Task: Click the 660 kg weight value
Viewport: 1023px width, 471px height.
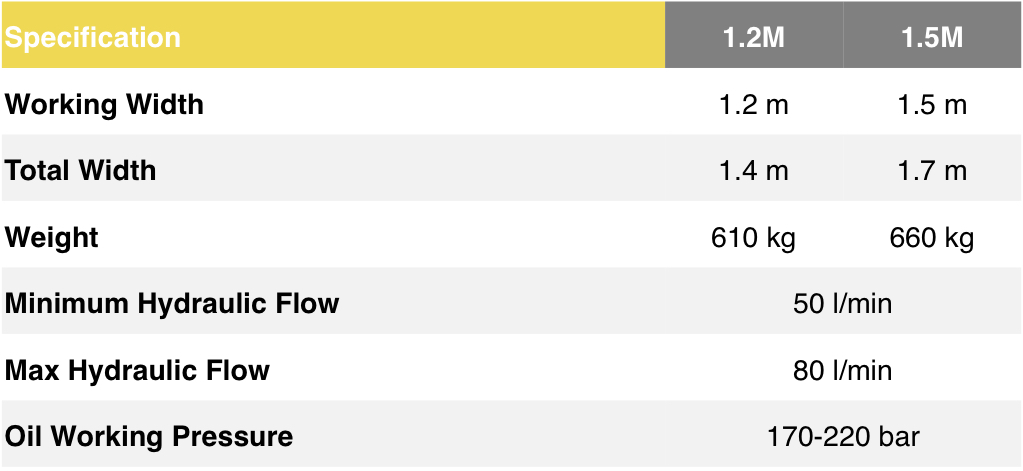Action: click(x=932, y=238)
